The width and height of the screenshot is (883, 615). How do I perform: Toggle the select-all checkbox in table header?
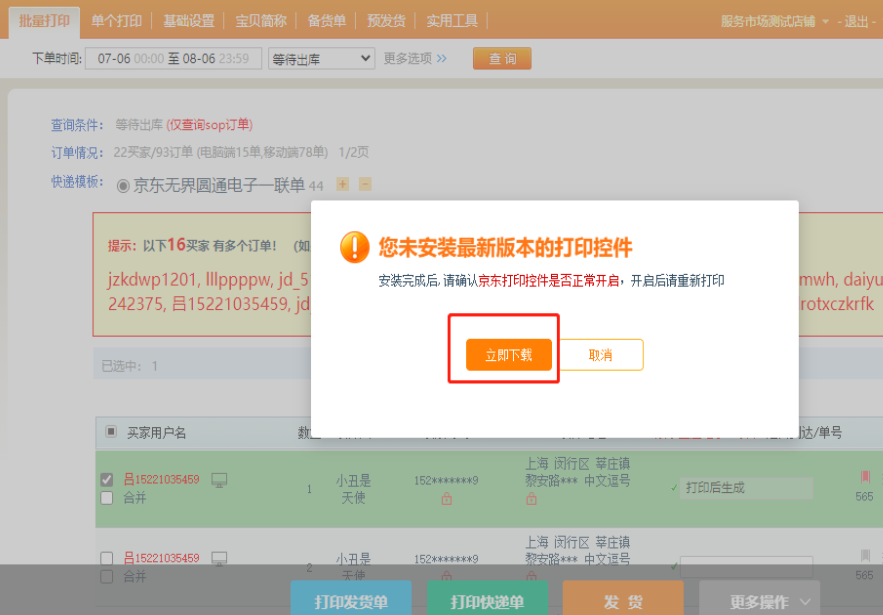click(111, 432)
